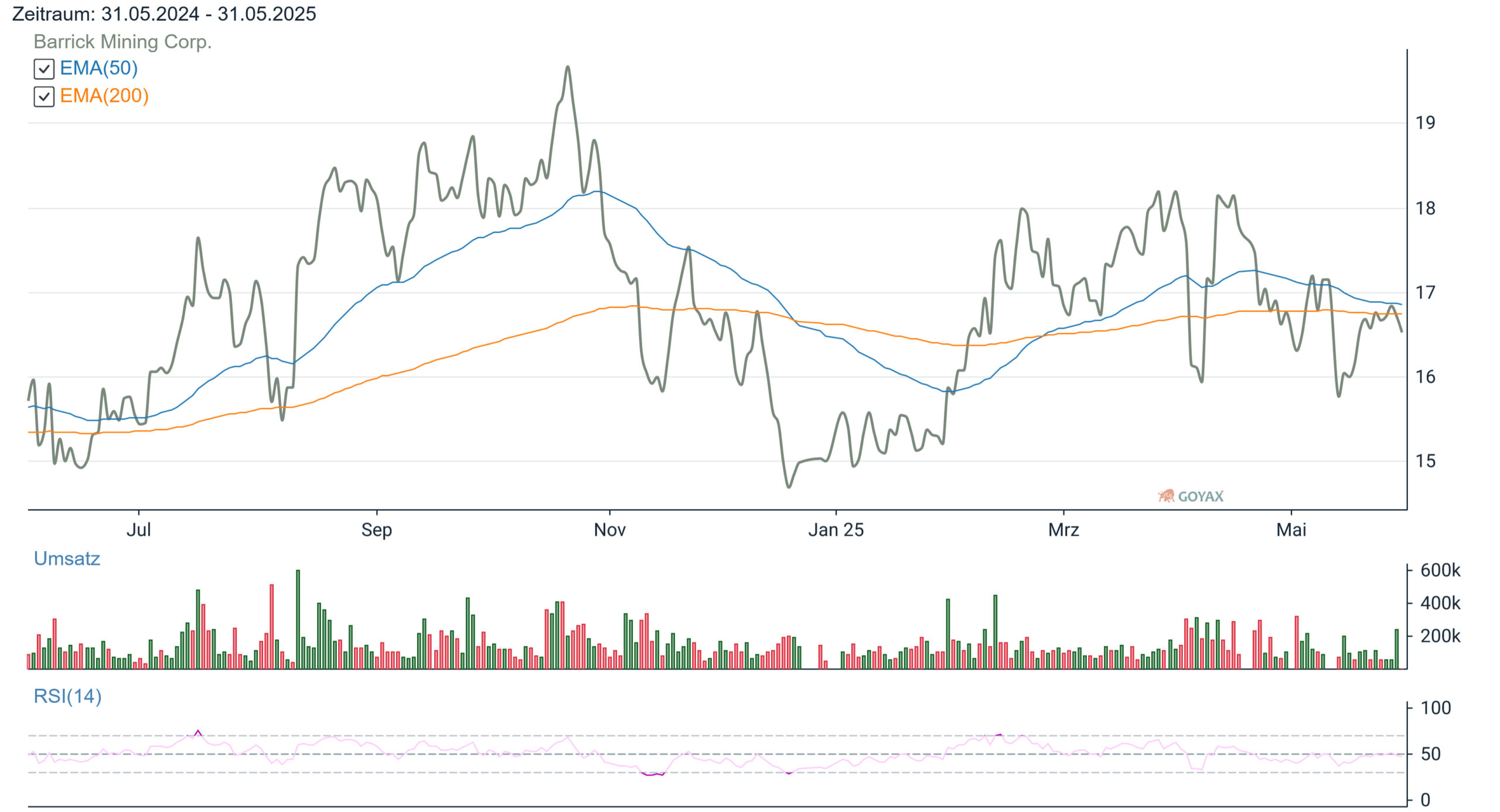
Task: Click the Barrick Mining Corp. chart title
Action: coord(122,42)
